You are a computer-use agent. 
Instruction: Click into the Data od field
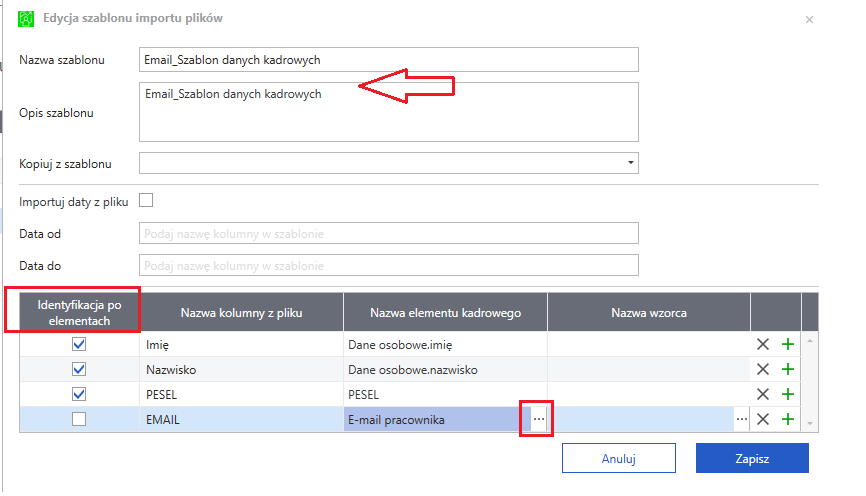tap(389, 233)
